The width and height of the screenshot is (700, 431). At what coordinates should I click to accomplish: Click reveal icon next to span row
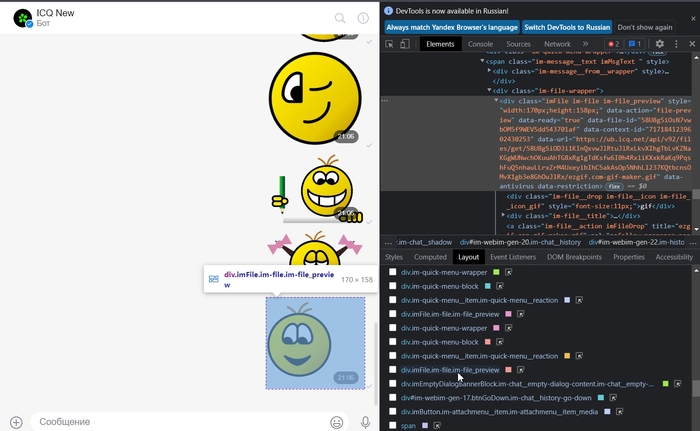(437, 426)
